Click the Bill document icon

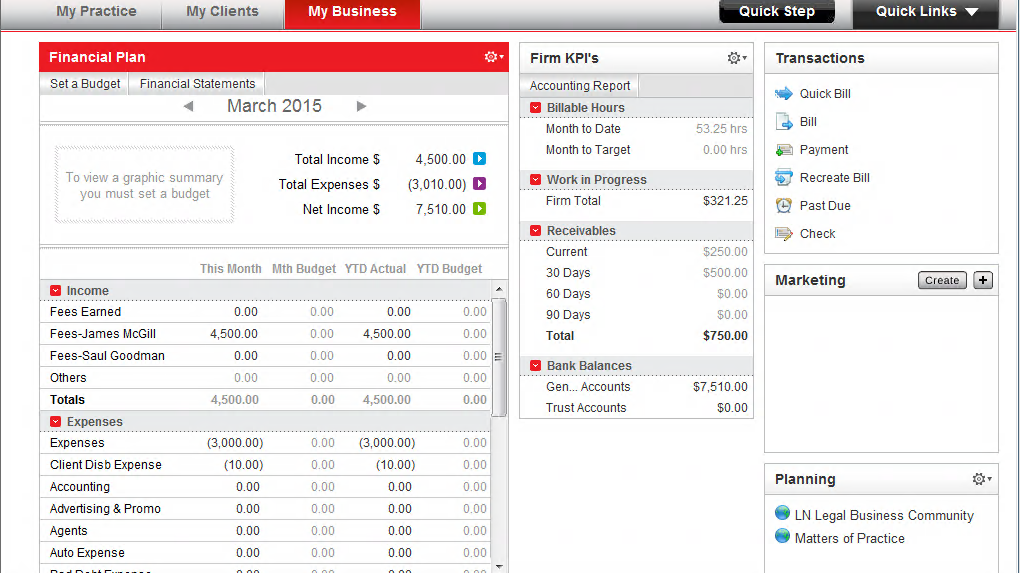(x=784, y=122)
